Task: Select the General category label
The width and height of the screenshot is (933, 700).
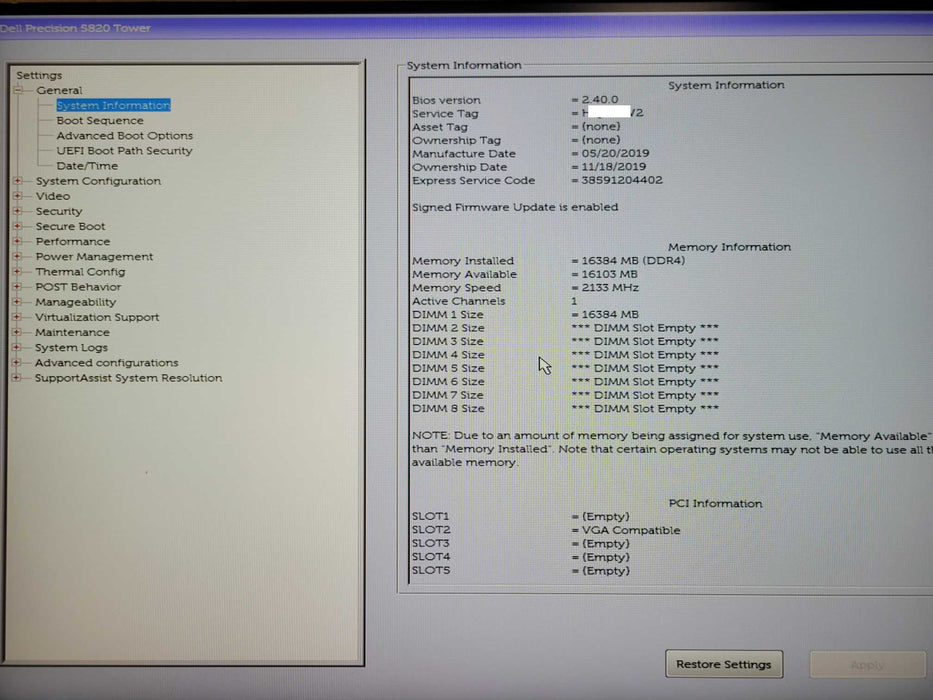Action: pyautogui.click(x=59, y=90)
